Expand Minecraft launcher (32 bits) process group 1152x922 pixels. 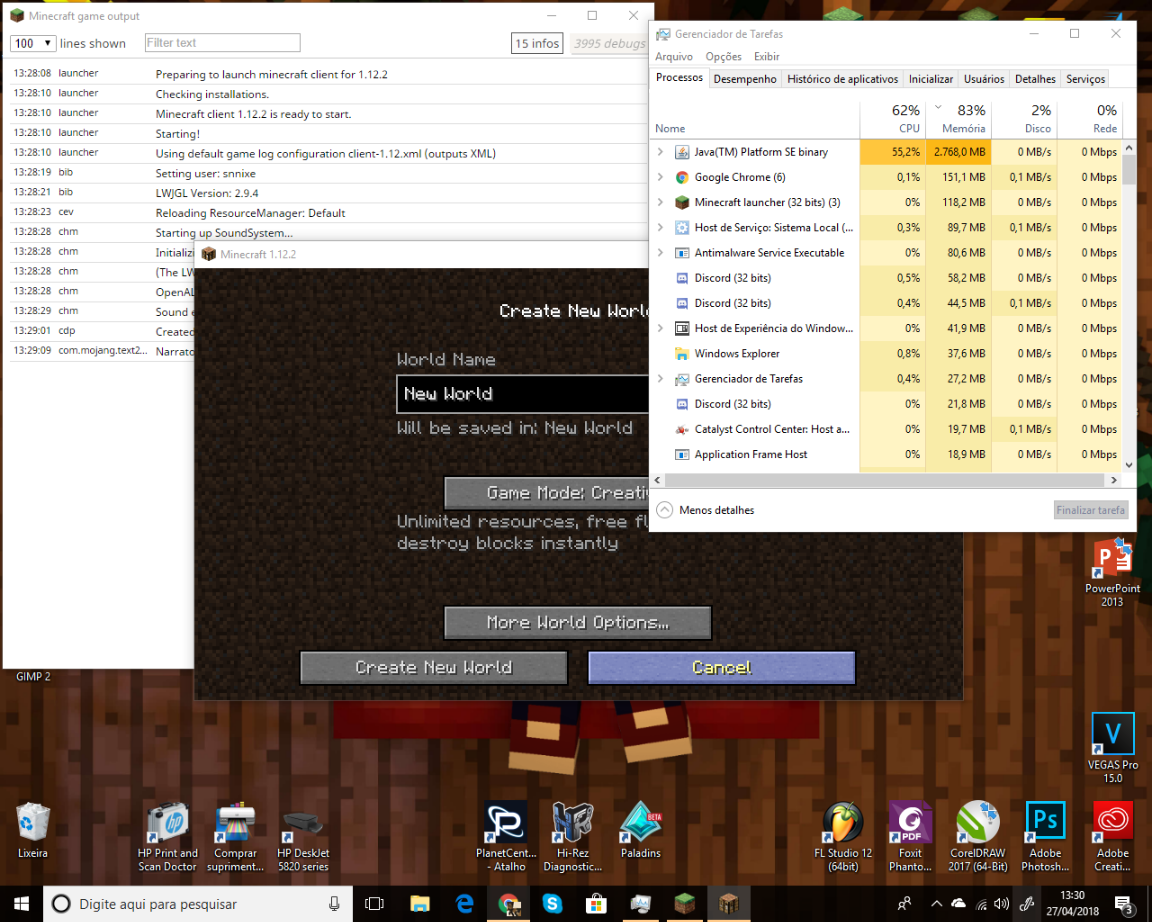click(660, 202)
